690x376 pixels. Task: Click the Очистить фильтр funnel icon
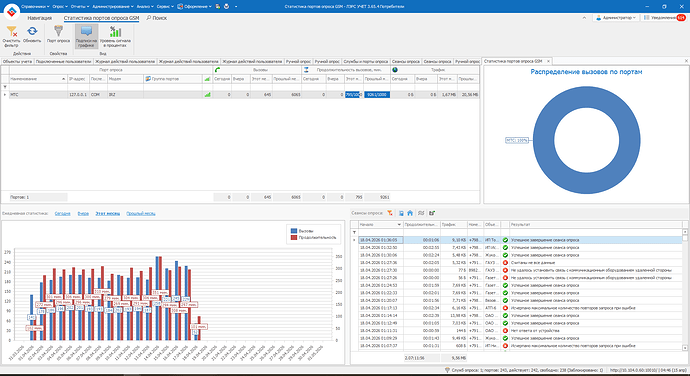tap(11, 32)
